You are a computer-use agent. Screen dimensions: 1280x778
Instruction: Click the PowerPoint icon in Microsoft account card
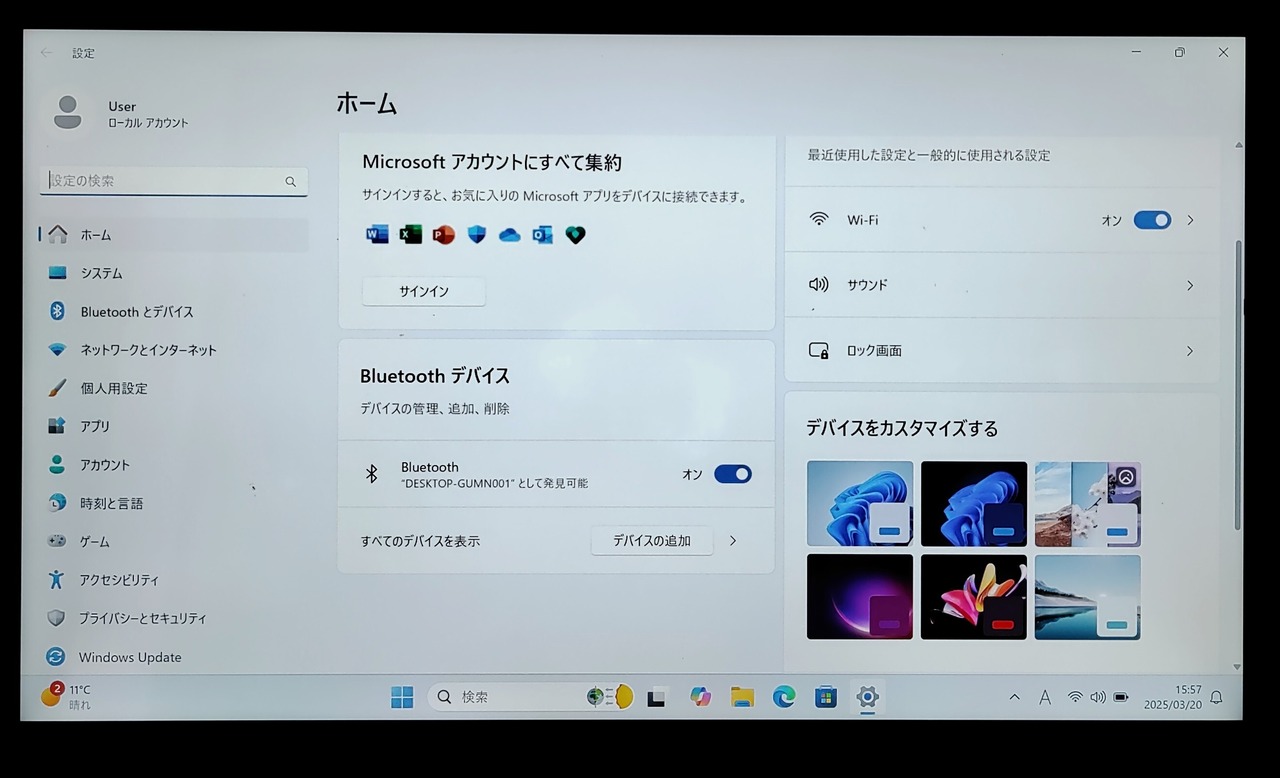pos(443,235)
